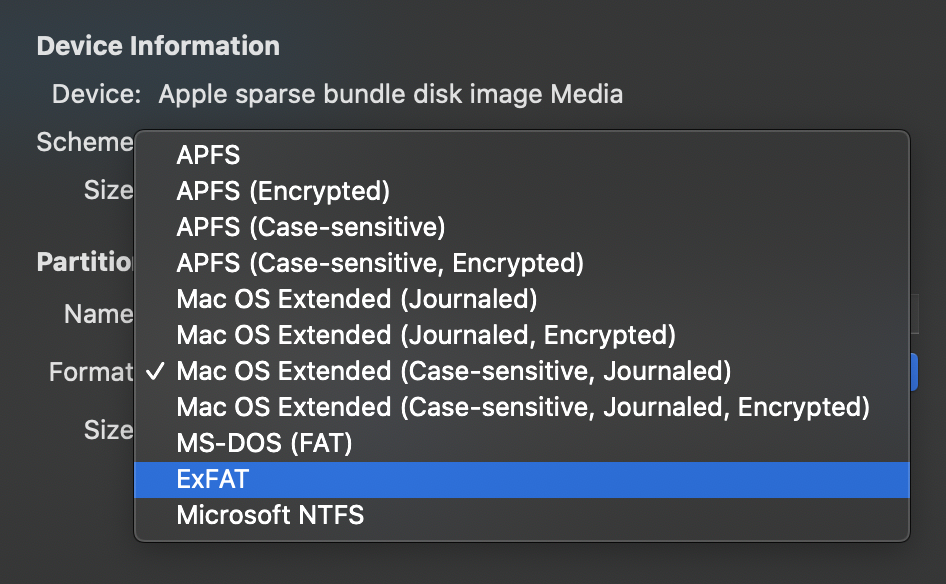Image resolution: width=946 pixels, height=584 pixels.
Task: Choose APFS from the format list
Action: coord(208,155)
